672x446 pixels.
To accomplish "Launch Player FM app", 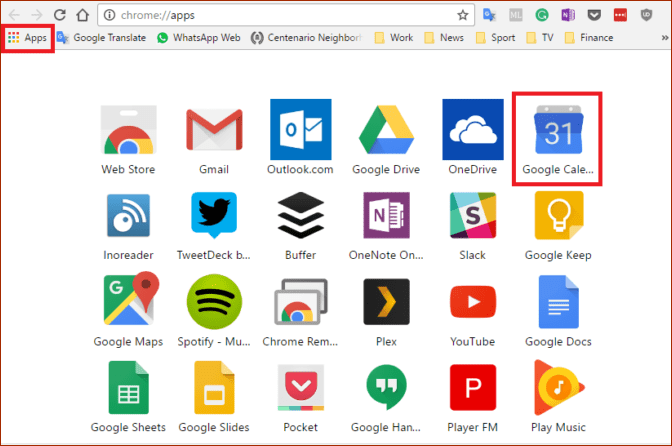I will pos(473,398).
